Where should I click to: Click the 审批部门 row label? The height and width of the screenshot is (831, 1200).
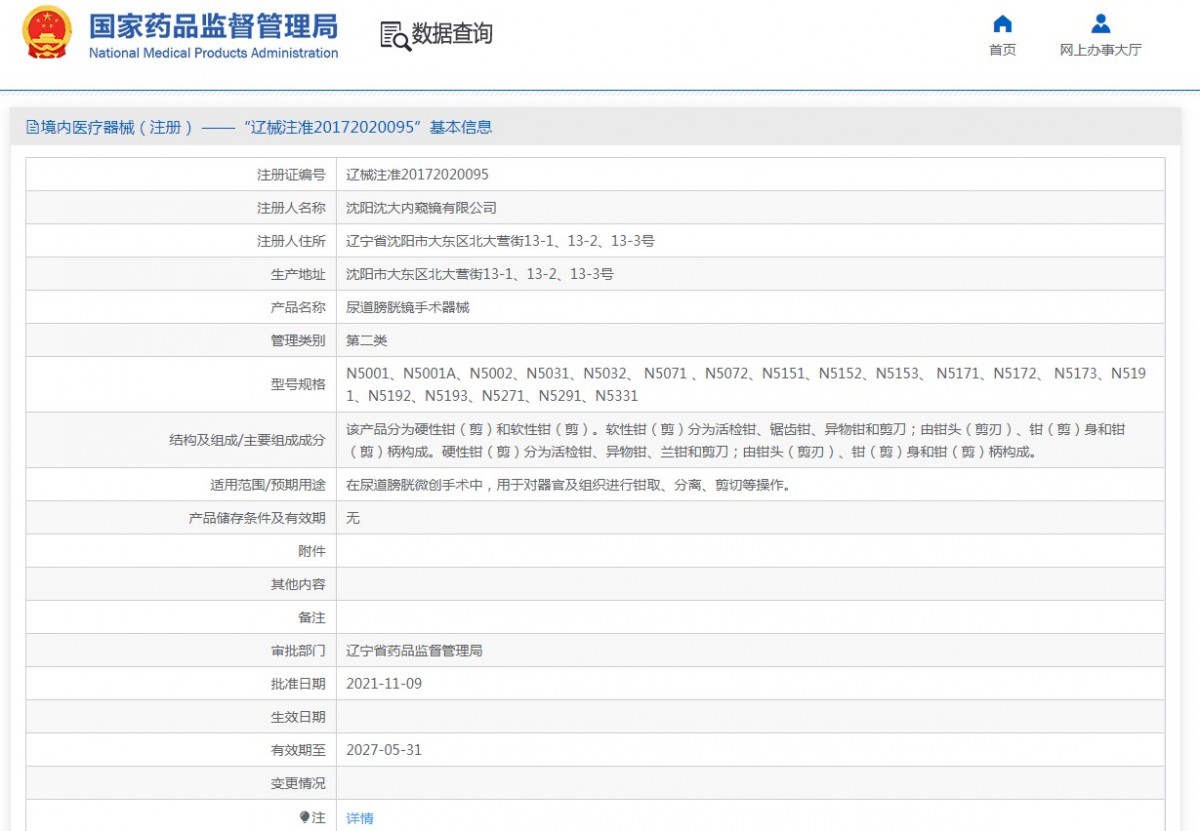[298, 651]
